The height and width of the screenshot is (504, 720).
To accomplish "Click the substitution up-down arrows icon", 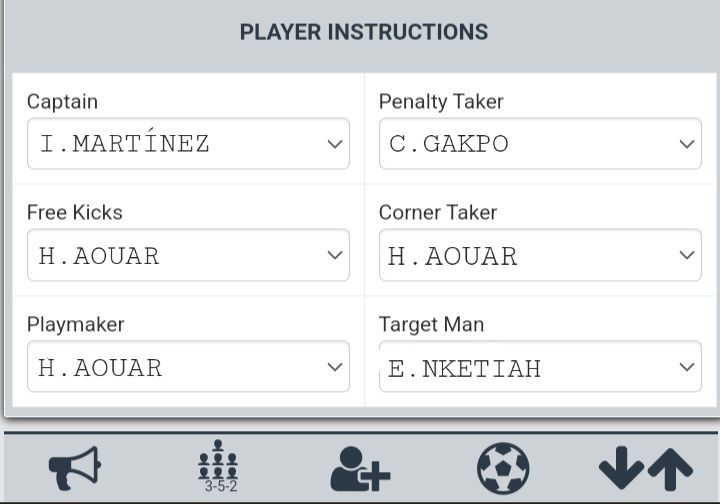I will pos(645,468).
